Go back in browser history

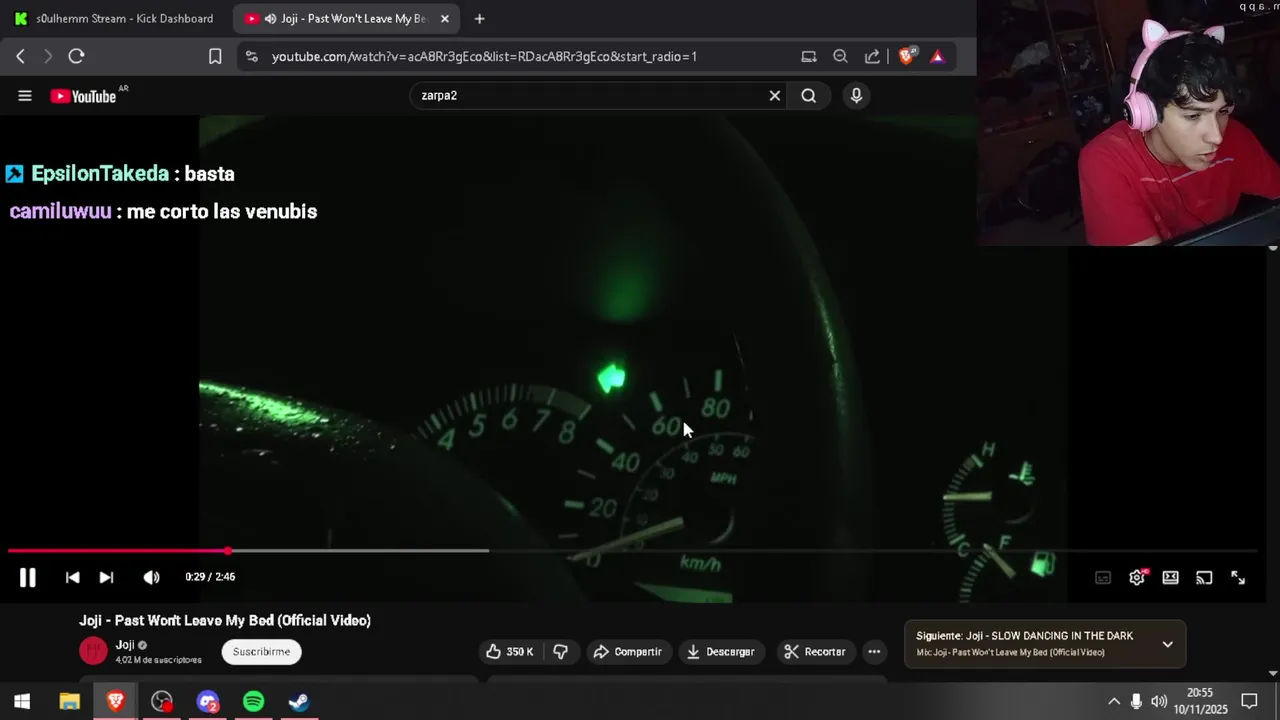point(20,57)
